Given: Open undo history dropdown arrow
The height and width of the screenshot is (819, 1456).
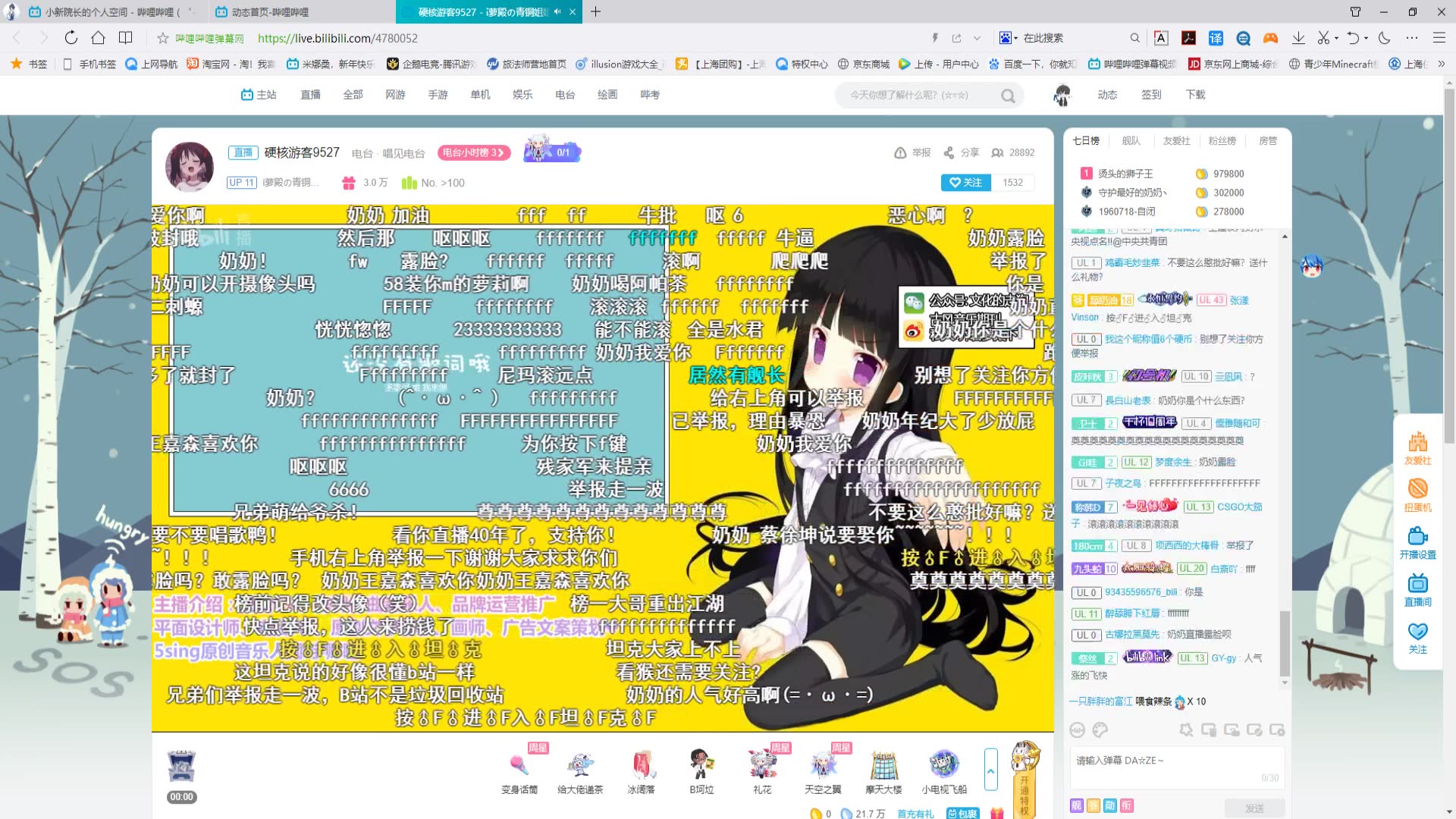Looking at the screenshot, I should pos(1366,38).
